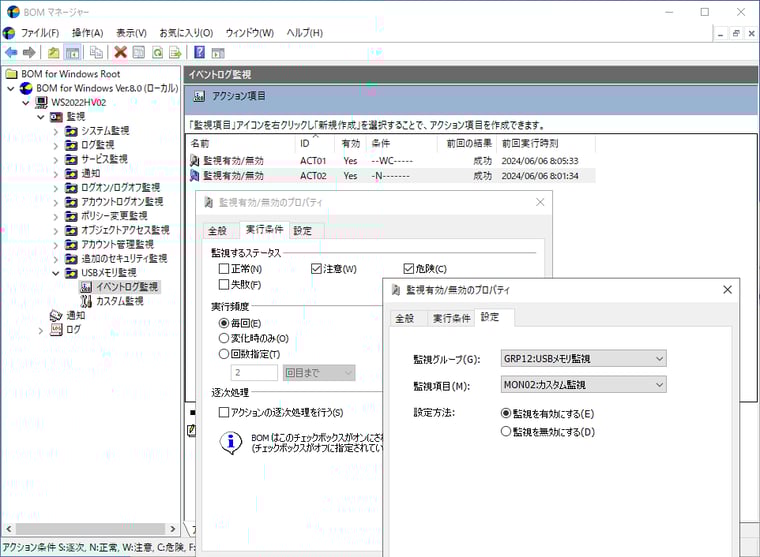Collapse the BOM for Windows Ver.8.0 node

(11, 89)
